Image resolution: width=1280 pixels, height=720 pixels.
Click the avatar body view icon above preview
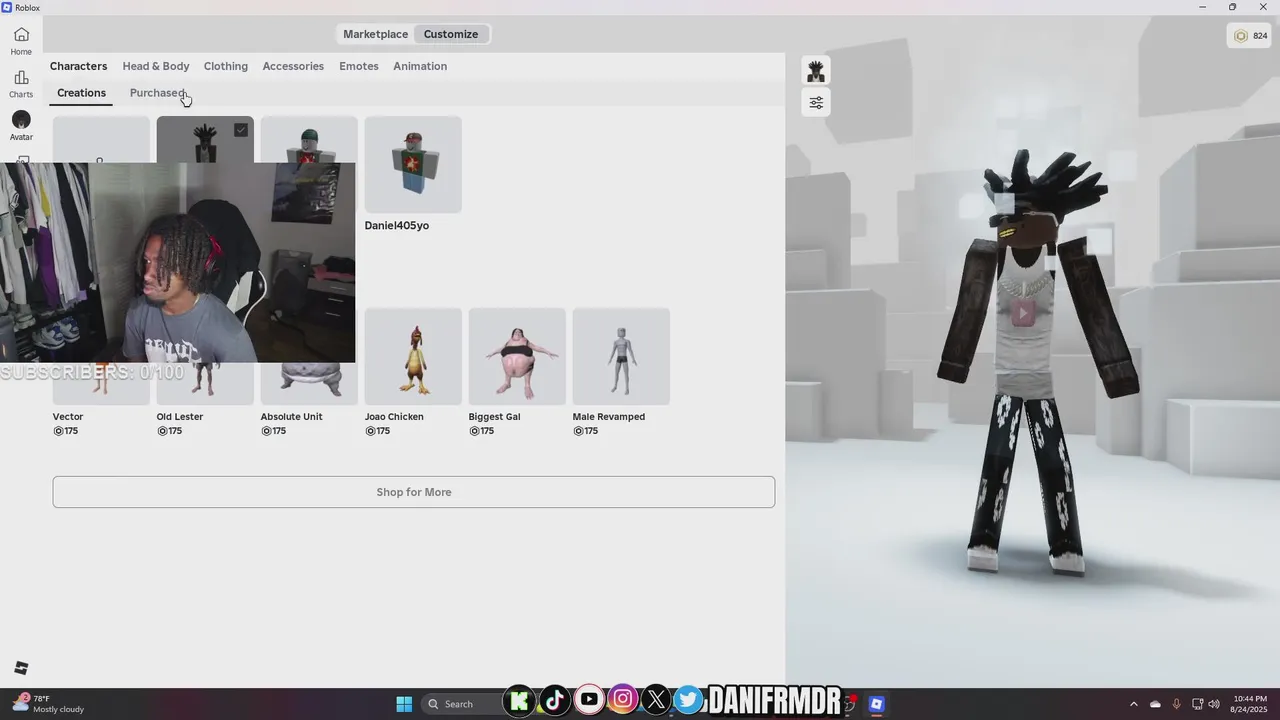pyautogui.click(x=816, y=71)
